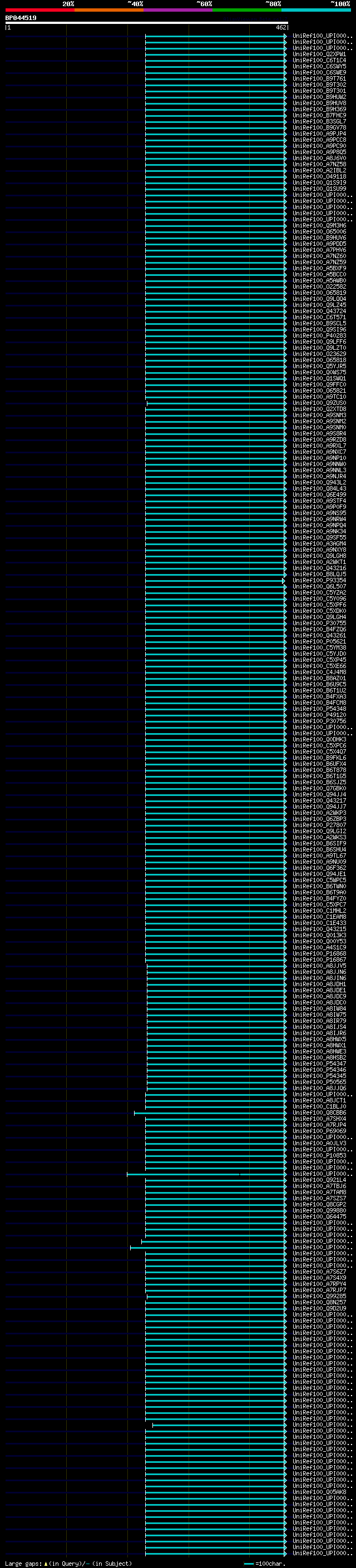Select hit label UniRef100_A8JJV5
The width and height of the screenshot is (356, 1568).
coord(319,966)
